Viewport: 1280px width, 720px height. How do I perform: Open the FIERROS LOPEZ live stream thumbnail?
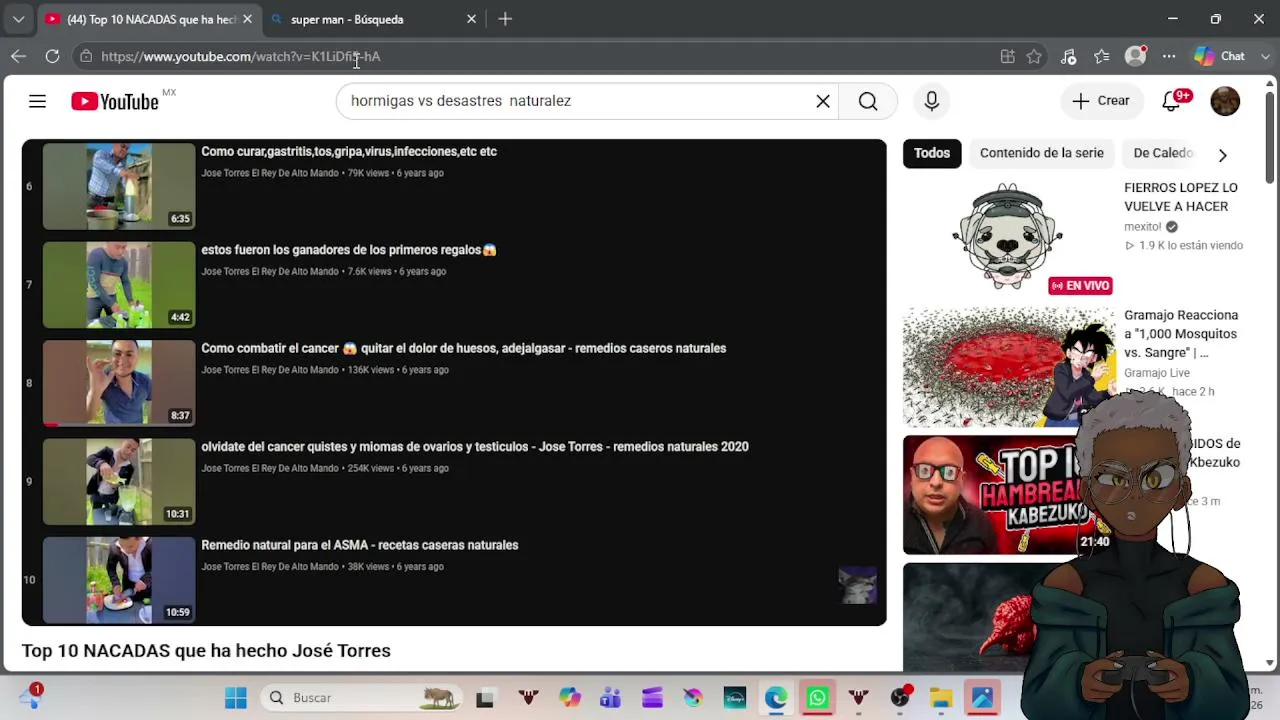[x=1009, y=237]
